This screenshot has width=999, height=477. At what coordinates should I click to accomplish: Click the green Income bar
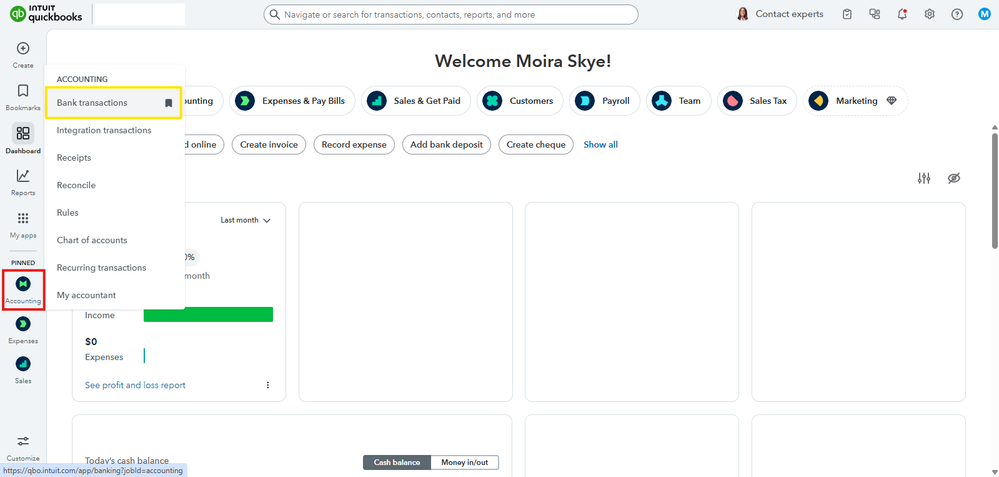pyautogui.click(x=208, y=315)
